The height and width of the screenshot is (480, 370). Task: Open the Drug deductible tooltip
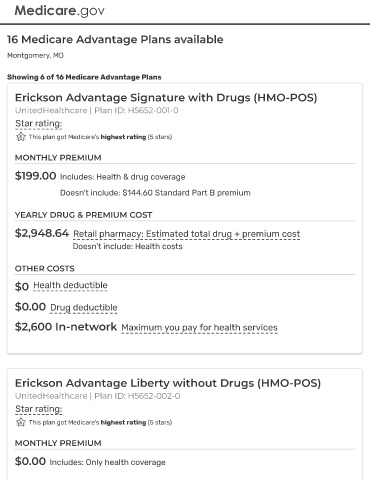[x=84, y=308]
